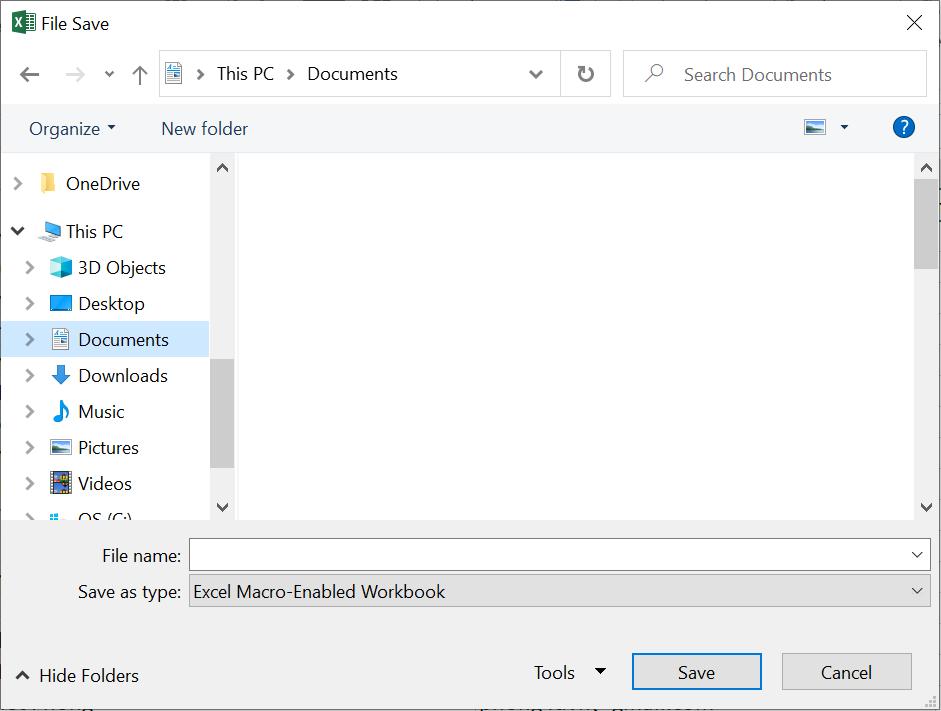
Task: Select This PC in navigation pane
Action: click(94, 231)
